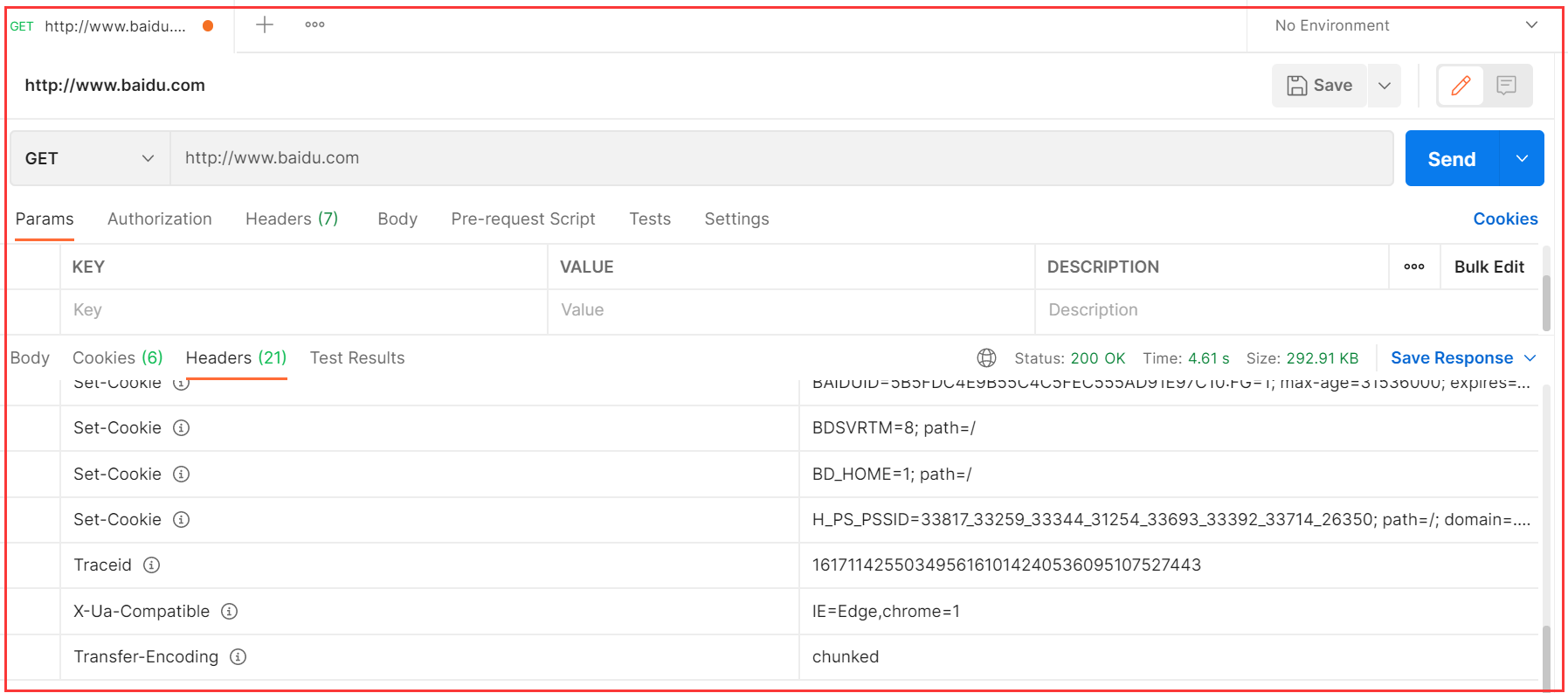1568x693 pixels.
Task: Show info for H_PS_PSSID Set-Cookie header
Action: [181, 519]
